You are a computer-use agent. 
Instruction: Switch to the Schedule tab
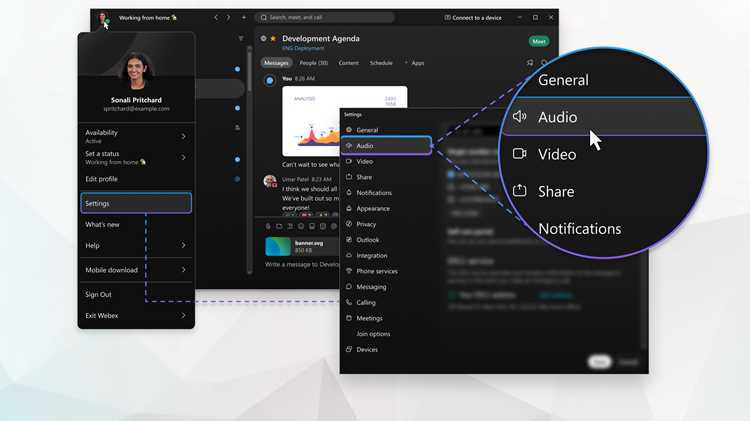tap(381, 63)
